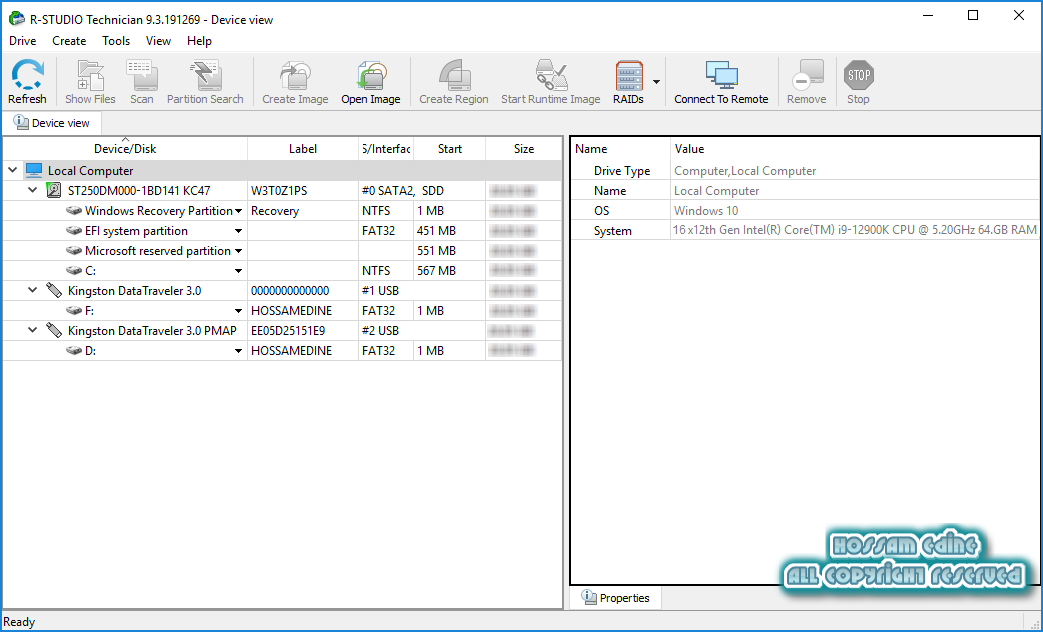Open the Tools menu

pos(116,41)
